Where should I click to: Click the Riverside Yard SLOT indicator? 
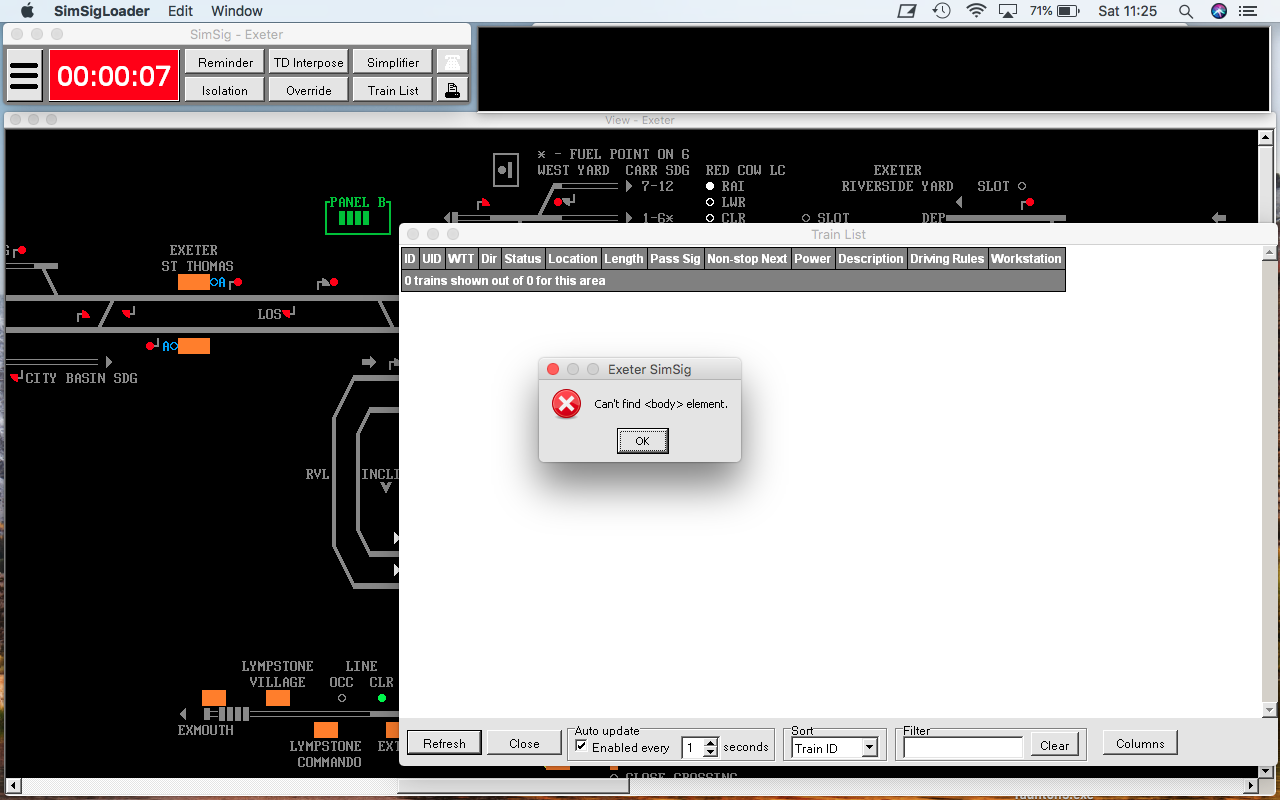1022,186
